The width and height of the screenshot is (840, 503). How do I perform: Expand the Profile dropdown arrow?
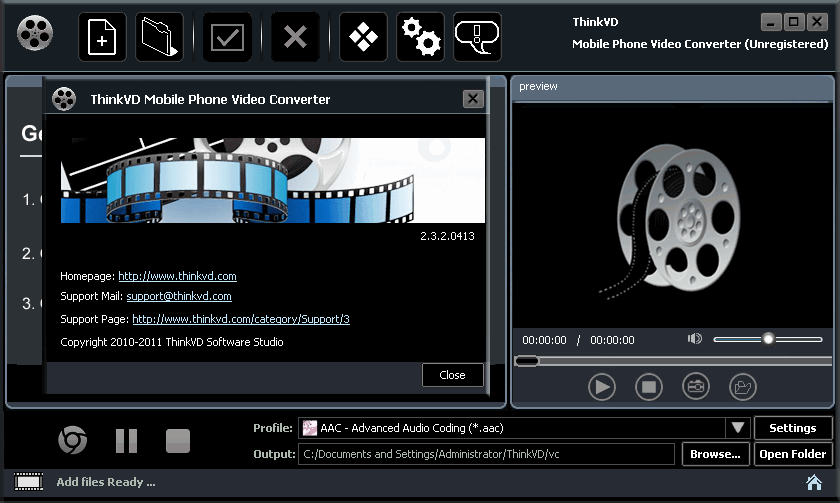[x=738, y=428]
